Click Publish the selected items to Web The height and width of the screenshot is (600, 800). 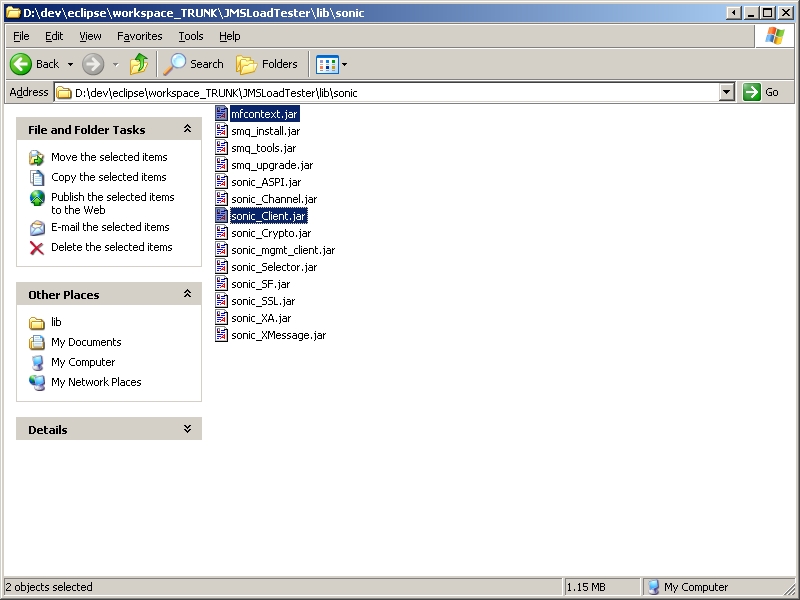click(x=113, y=204)
